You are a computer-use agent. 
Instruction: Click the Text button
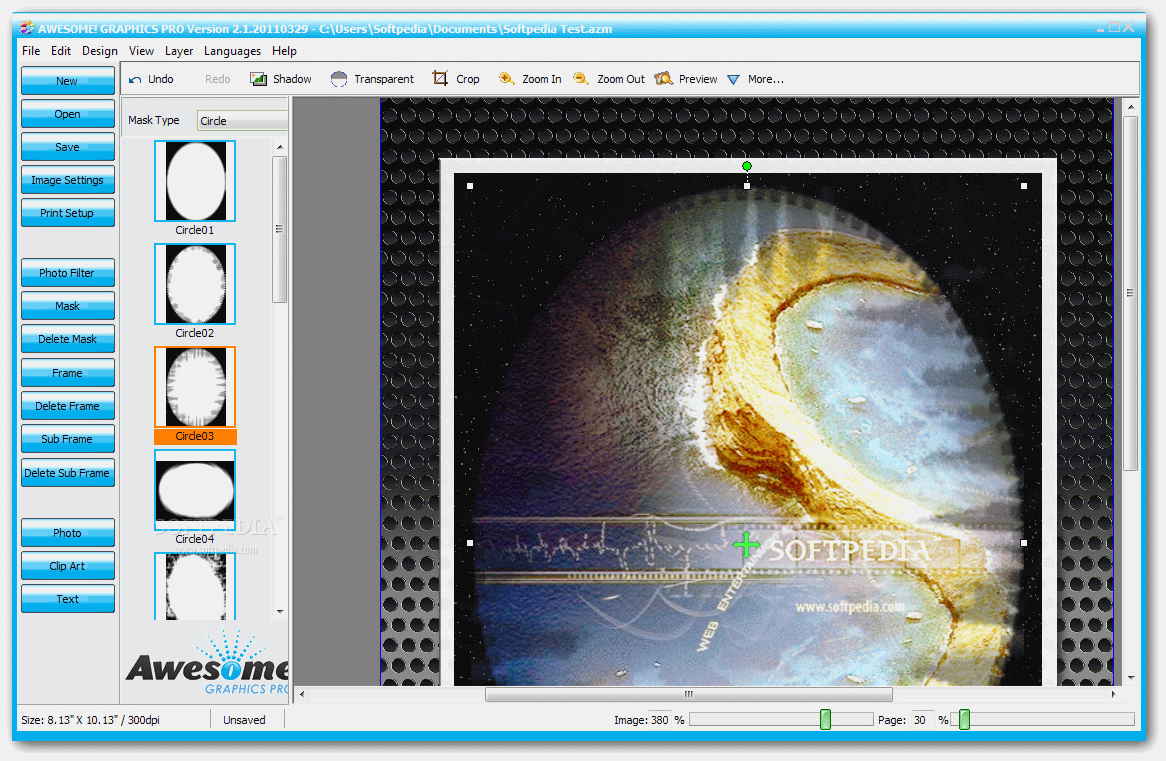click(68, 599)
